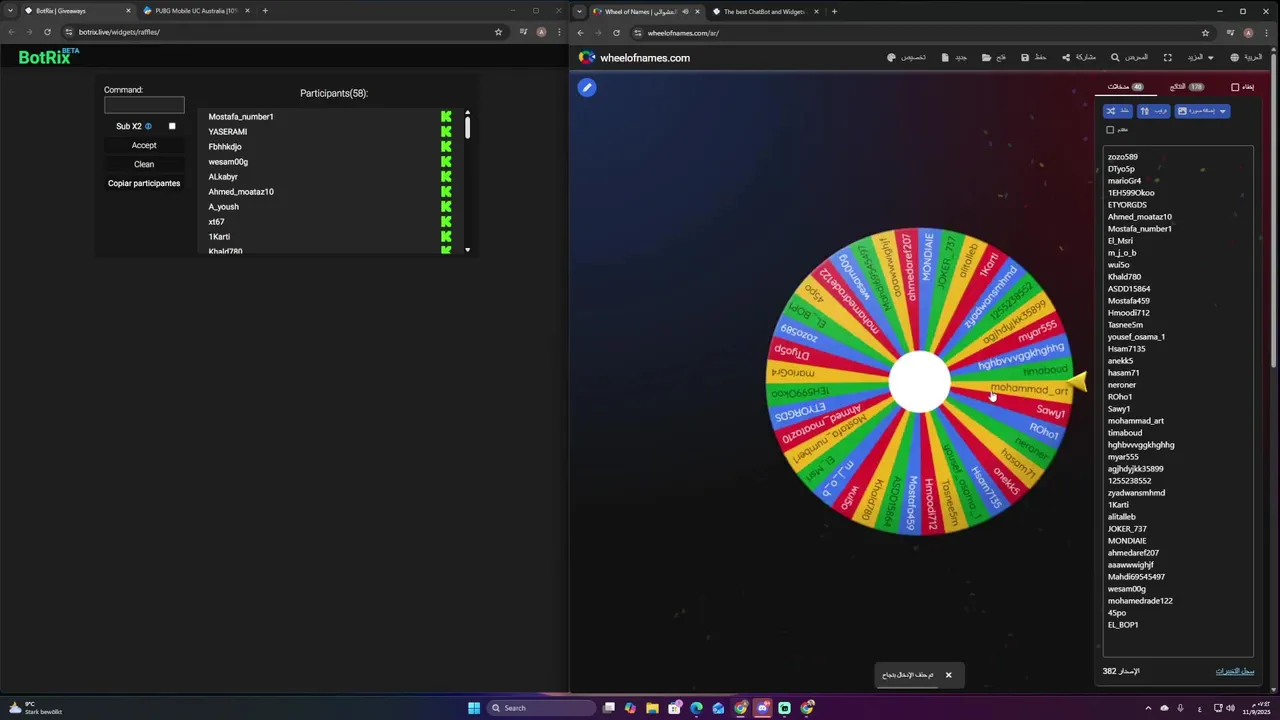
Task: Switch to the results tab showing 178
Action: (x=1187, y=87)
